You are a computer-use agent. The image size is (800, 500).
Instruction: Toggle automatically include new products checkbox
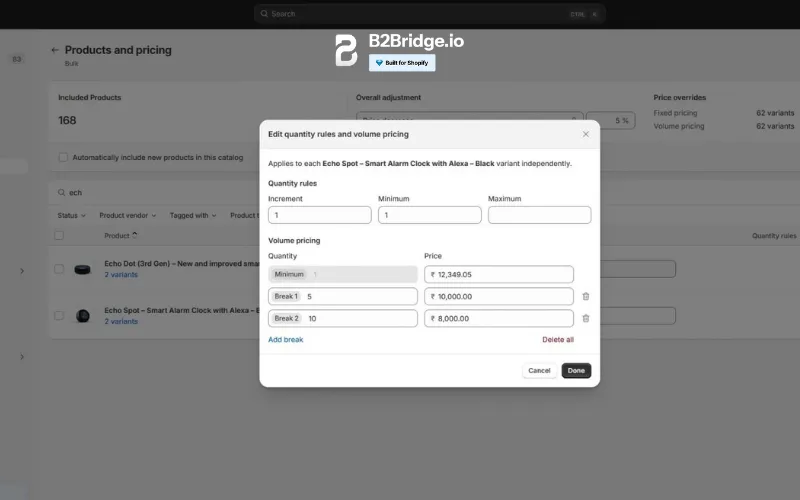click(x=63, y=157)
